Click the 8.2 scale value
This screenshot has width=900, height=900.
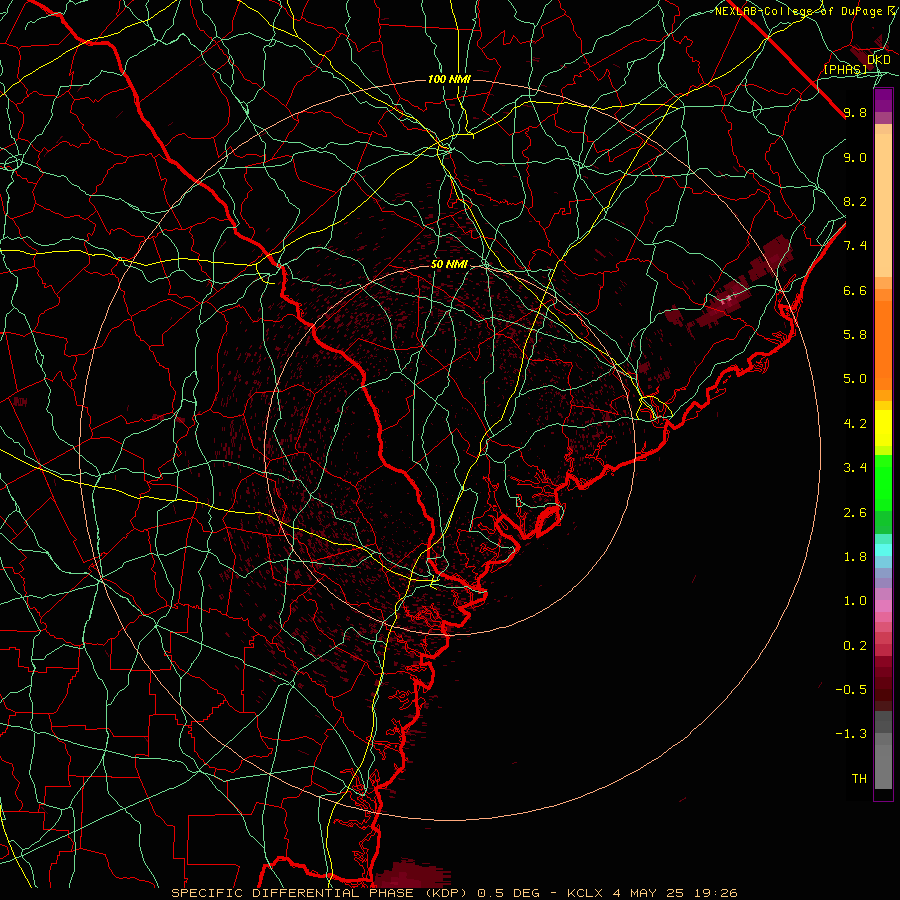[x=855, y=201]
